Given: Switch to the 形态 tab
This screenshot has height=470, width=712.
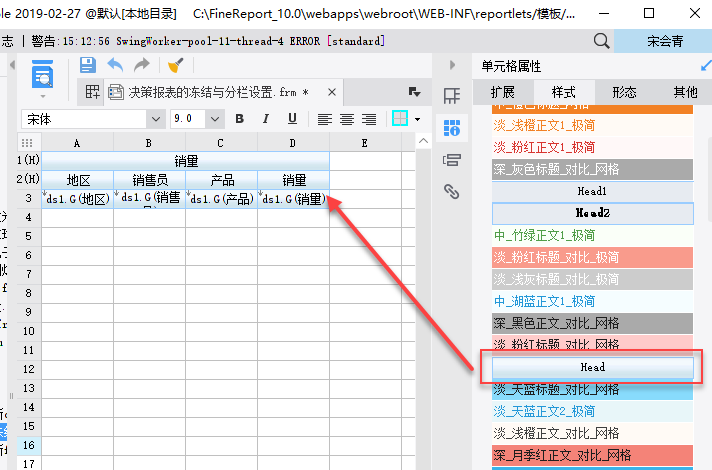Looking at the screenshot, I should [x=624, y=92].
